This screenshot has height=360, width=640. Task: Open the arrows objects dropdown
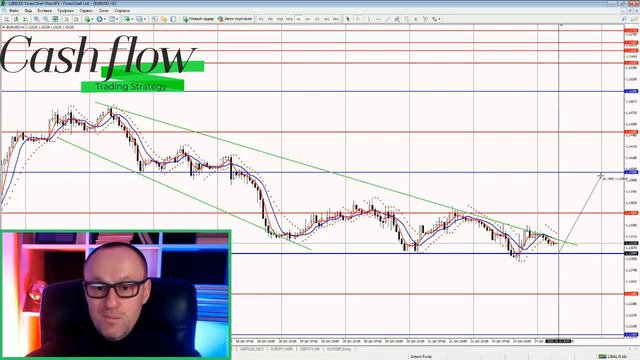436,19
